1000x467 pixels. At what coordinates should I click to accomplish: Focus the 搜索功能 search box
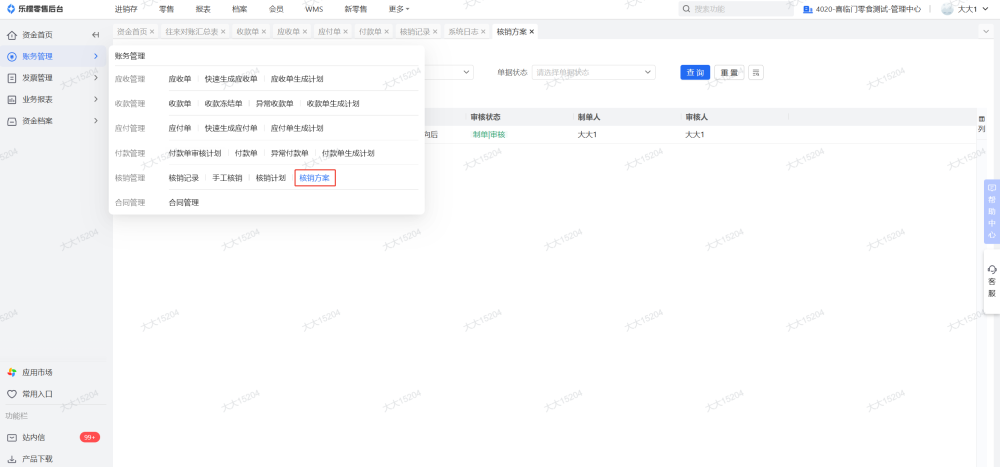pyautogui.click(x=735, y=10)
